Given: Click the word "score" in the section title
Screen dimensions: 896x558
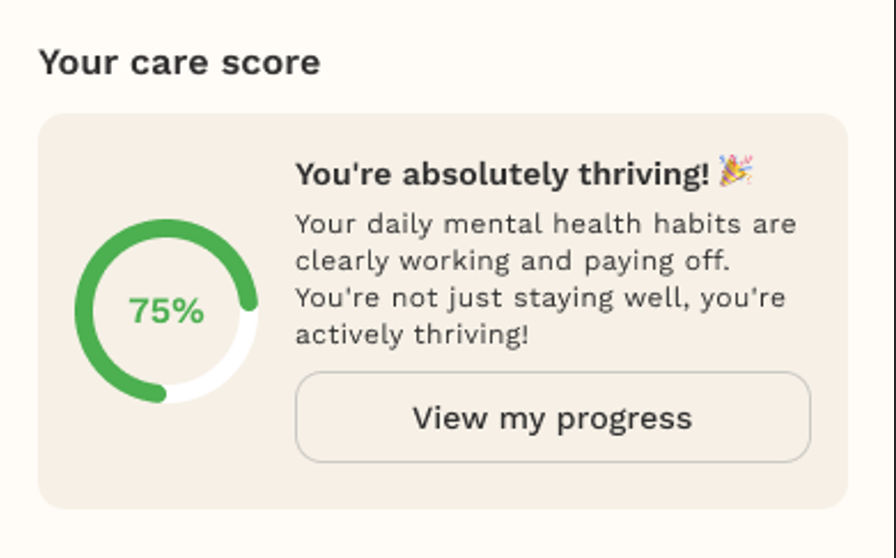Looking at the screenshot, I should tap(273, 62).
